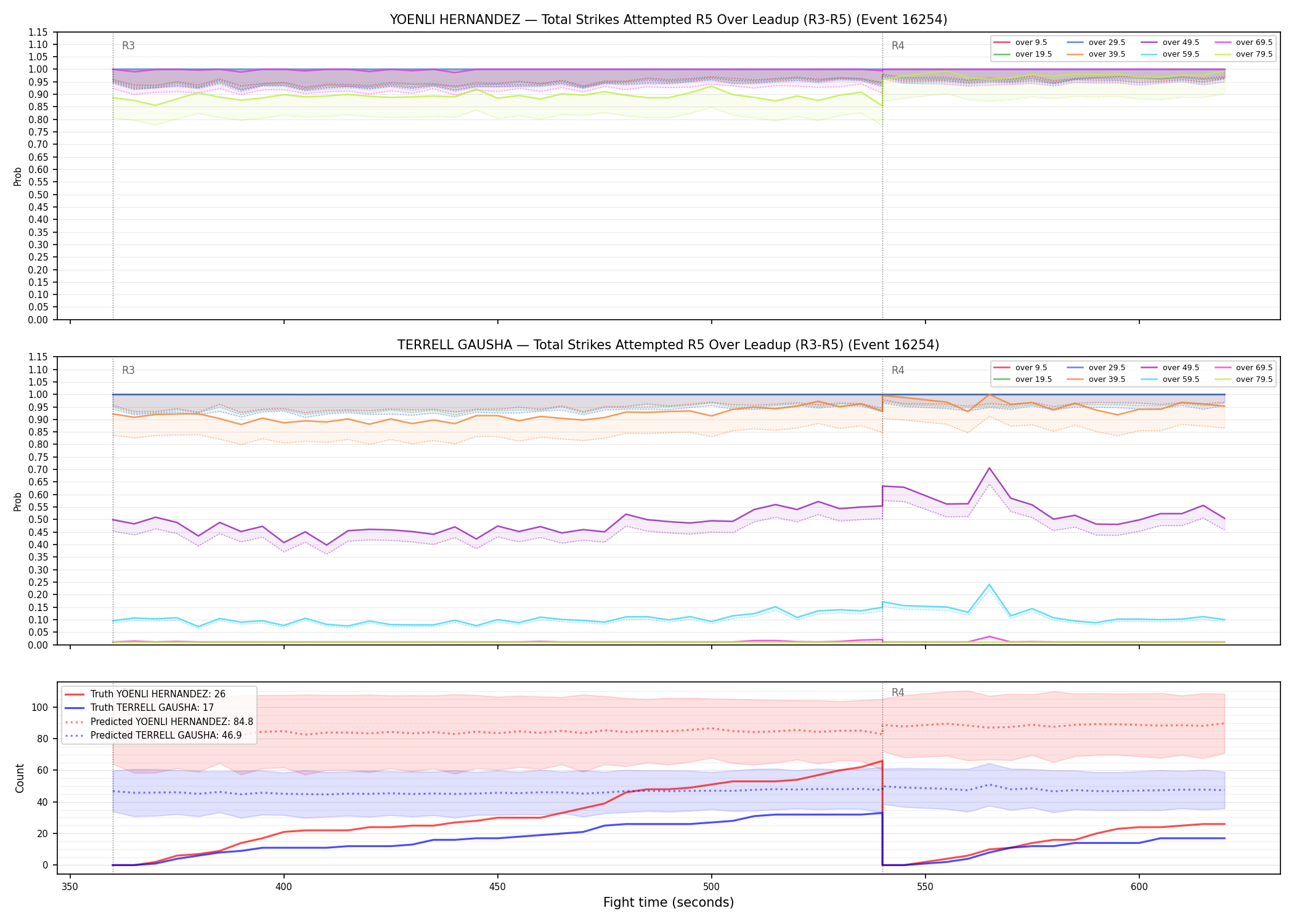Click the 'Count' y-axis label
The height and width of the screenshot is (924, 1294).
tap(20, 779)
